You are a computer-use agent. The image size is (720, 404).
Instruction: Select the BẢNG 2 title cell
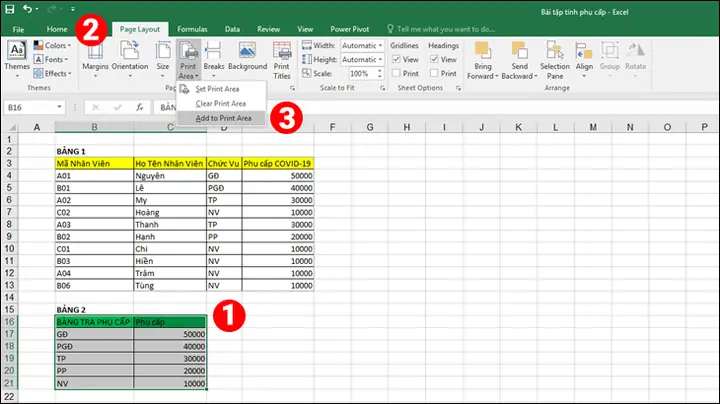click(94, 309)
